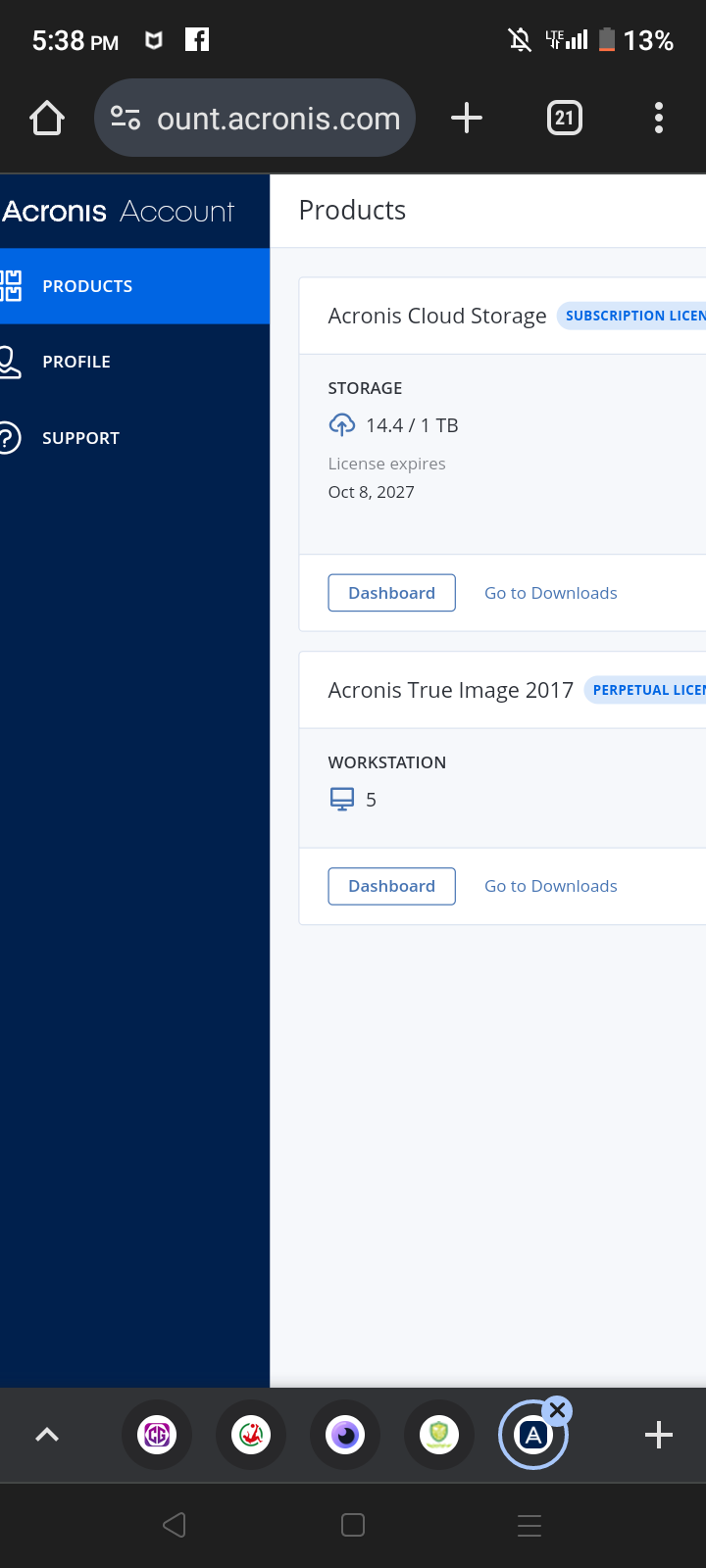
Task: Open PROFILE in the sidebar
Action: tap(134, 362)
